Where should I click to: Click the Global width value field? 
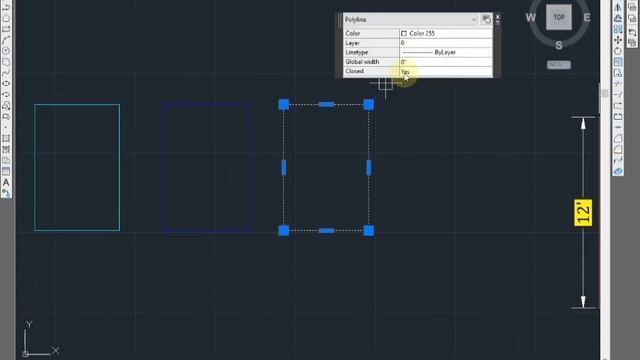pyautogui.click(x=446, y=62)
